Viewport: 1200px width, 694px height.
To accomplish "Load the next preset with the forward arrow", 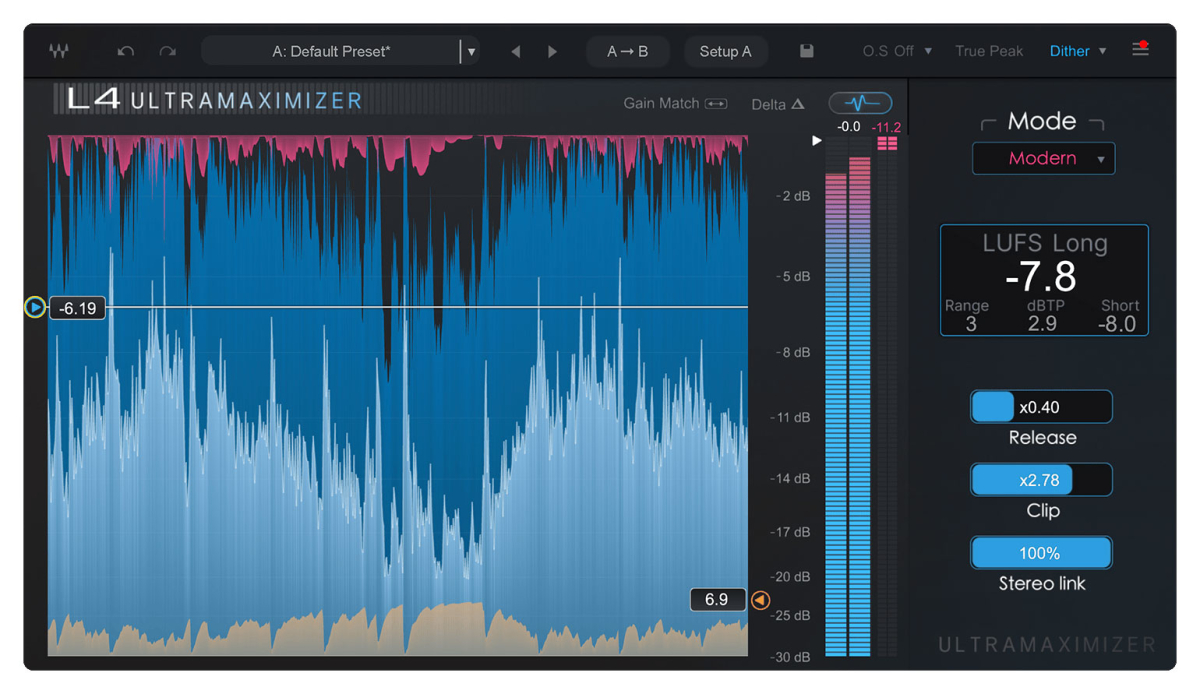I will pos(553,50).
